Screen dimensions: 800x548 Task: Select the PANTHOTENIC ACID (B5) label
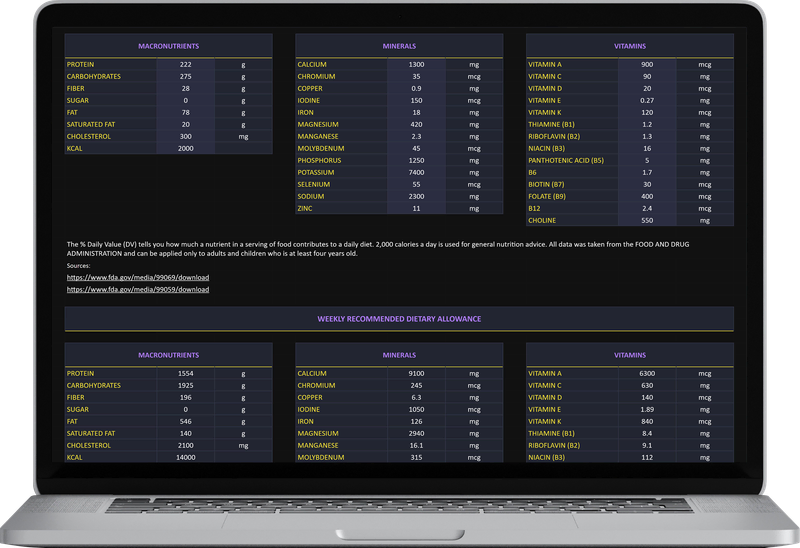[x=566, y=160]
